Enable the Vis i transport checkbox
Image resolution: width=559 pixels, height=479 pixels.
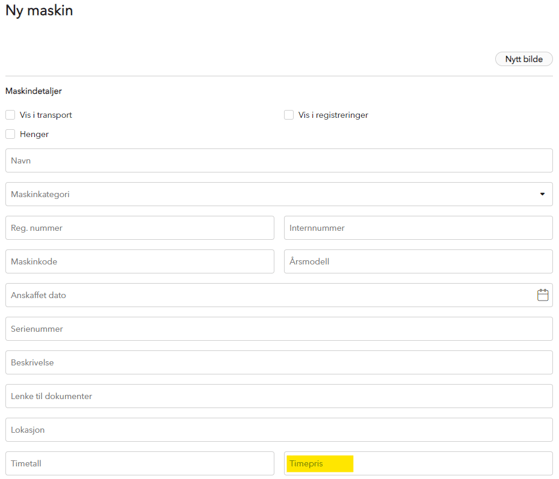[10, 115]
